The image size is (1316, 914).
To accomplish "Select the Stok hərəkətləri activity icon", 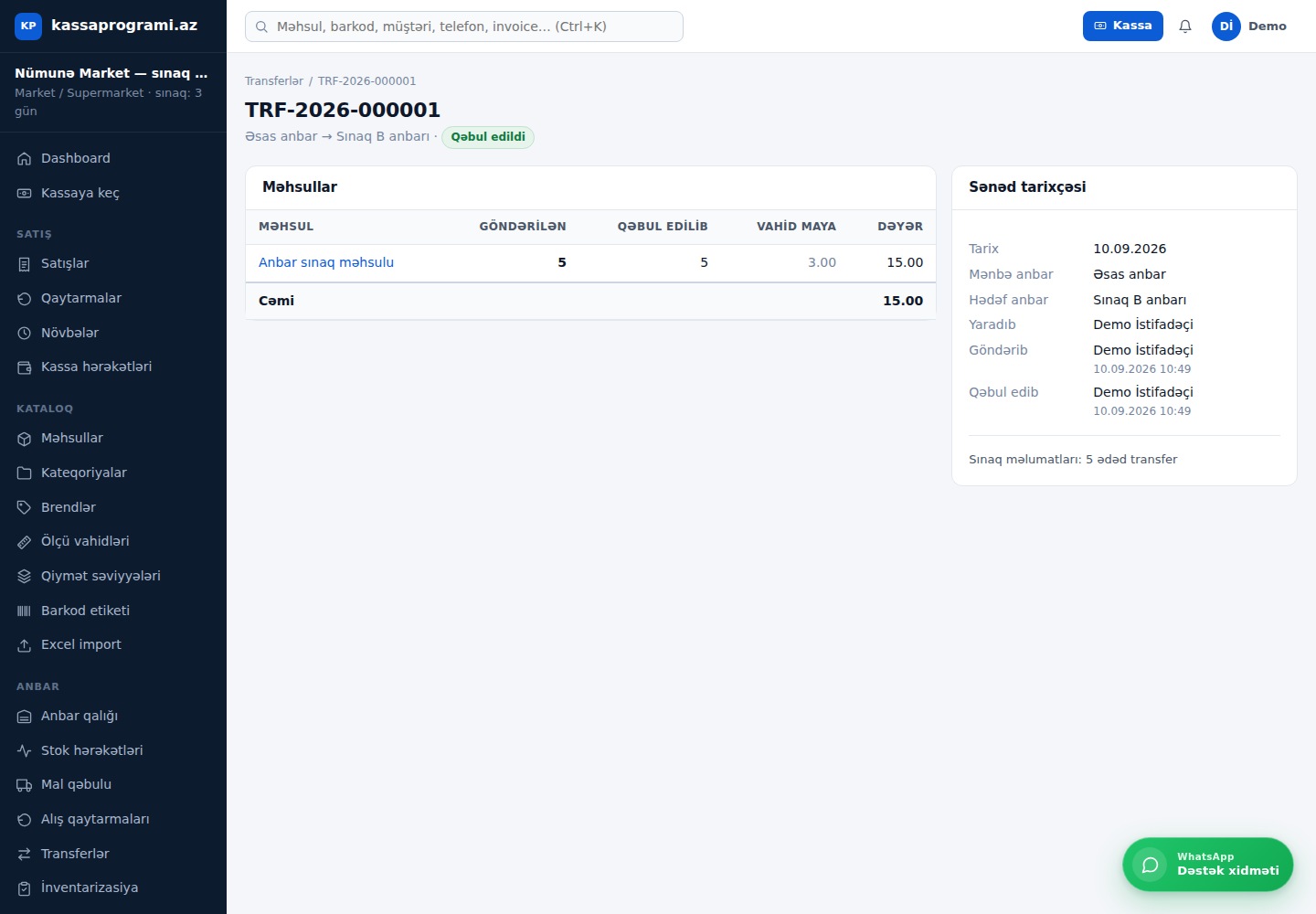I will coord(25,751).
